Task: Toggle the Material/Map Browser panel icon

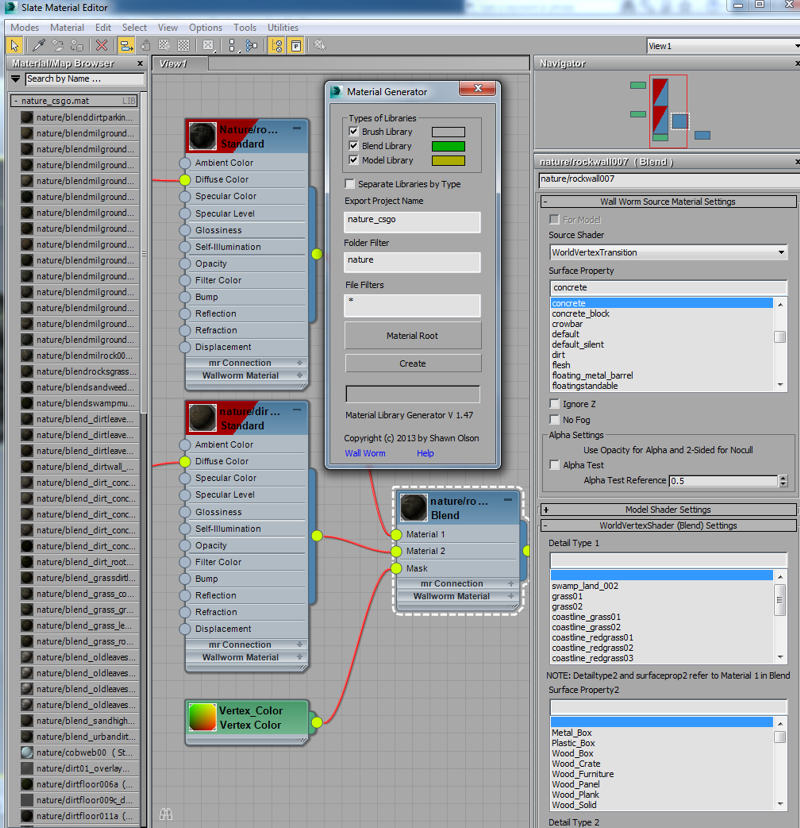Action: (x=276, y=45)
